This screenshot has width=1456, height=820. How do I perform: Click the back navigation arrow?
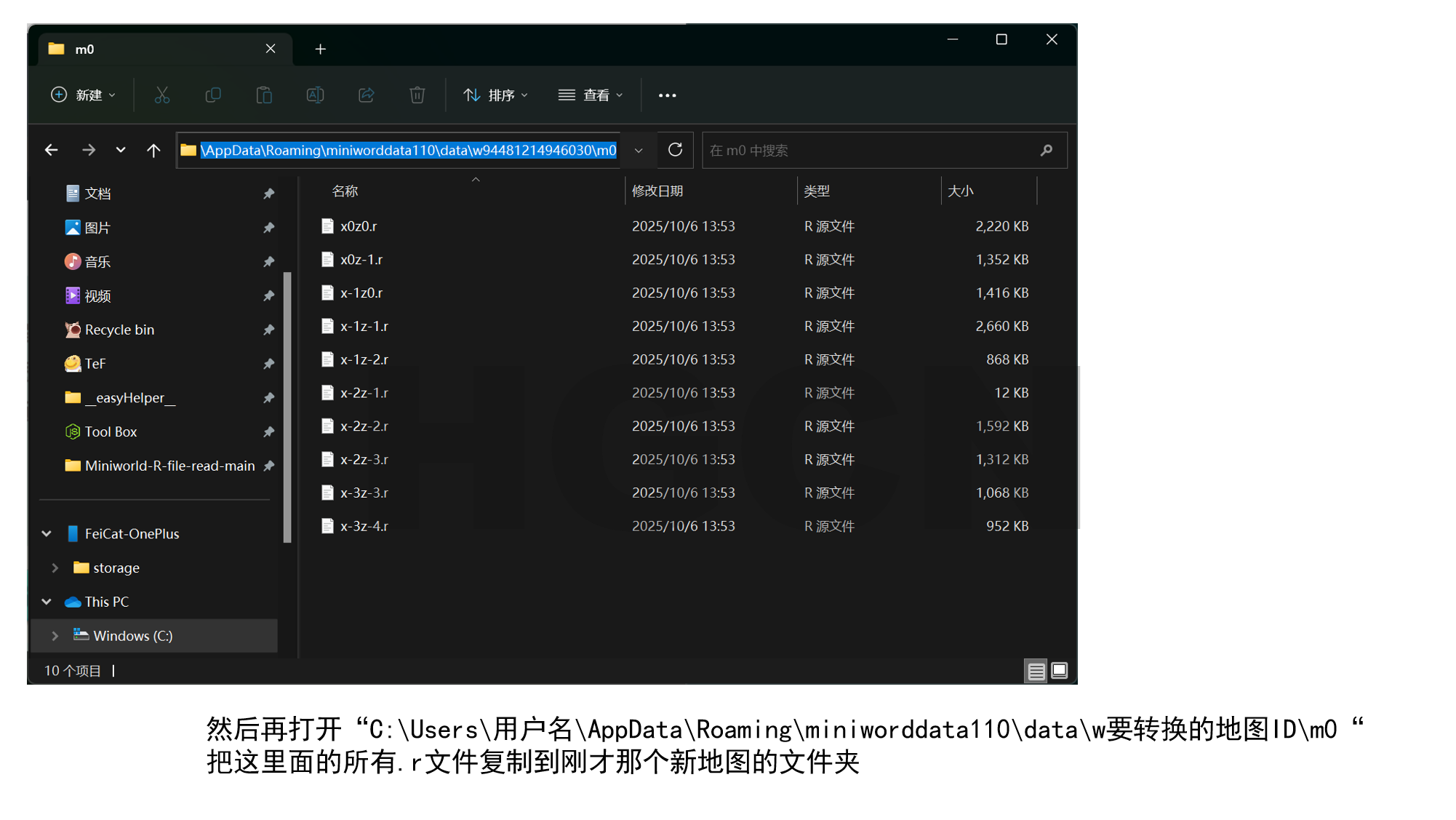[x=51, y=150]
